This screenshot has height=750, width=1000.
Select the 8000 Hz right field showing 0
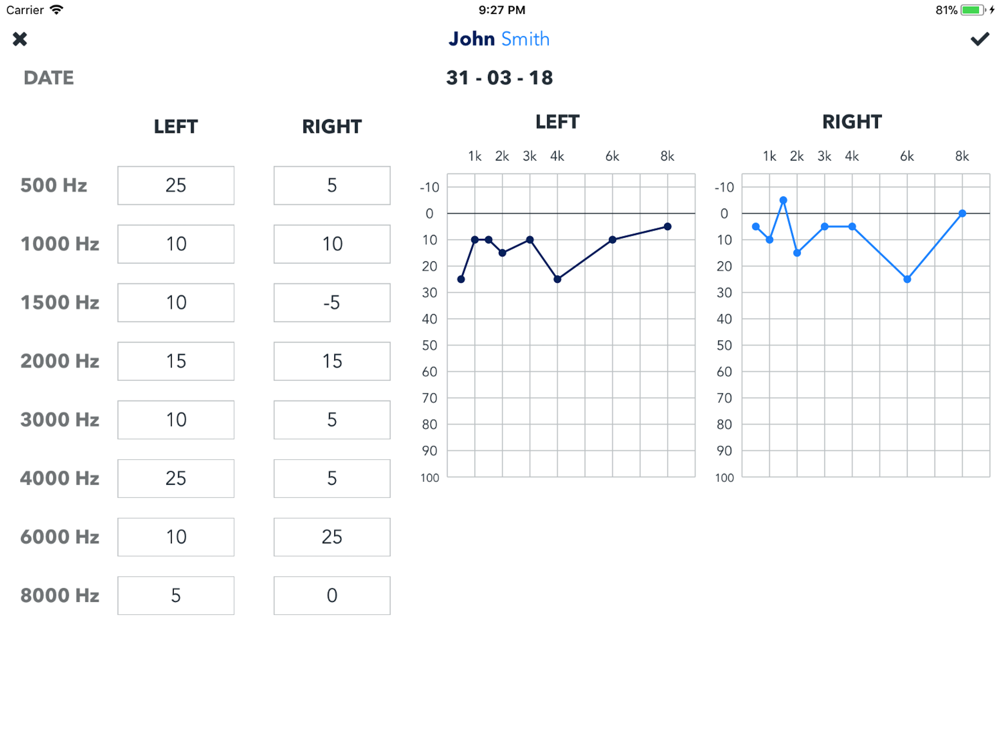pos(332,596)
